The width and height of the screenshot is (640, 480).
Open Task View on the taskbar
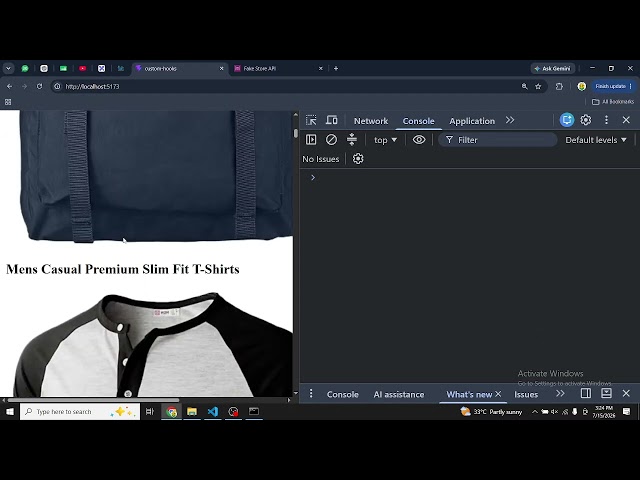150,412
